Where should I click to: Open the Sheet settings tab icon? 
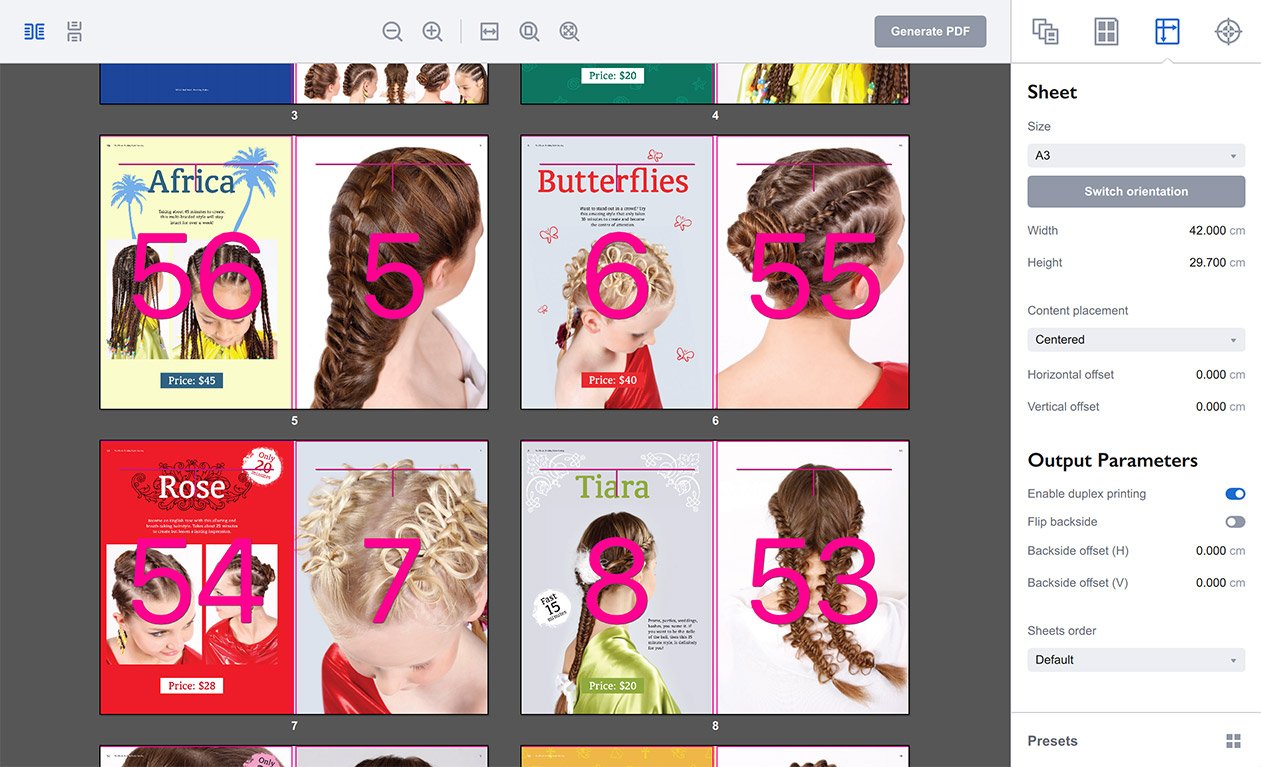pyautogui.click(x=1167, y=32)
